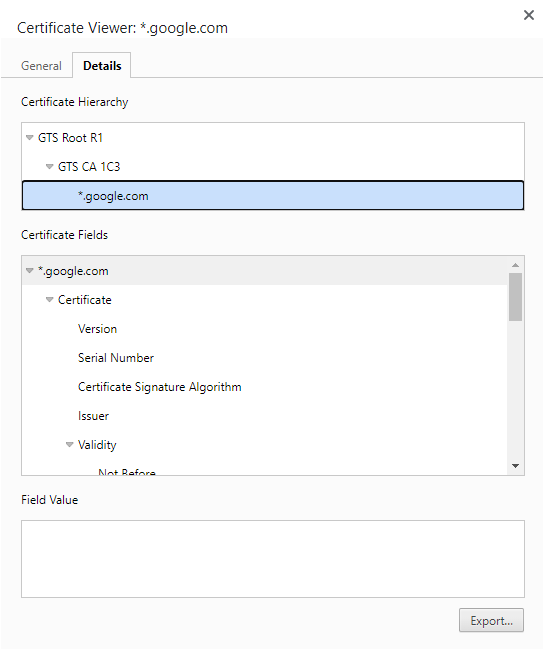Collapse the Certificate fields node
This screenshot has width=544, height=650.
(x=49, y=300)
